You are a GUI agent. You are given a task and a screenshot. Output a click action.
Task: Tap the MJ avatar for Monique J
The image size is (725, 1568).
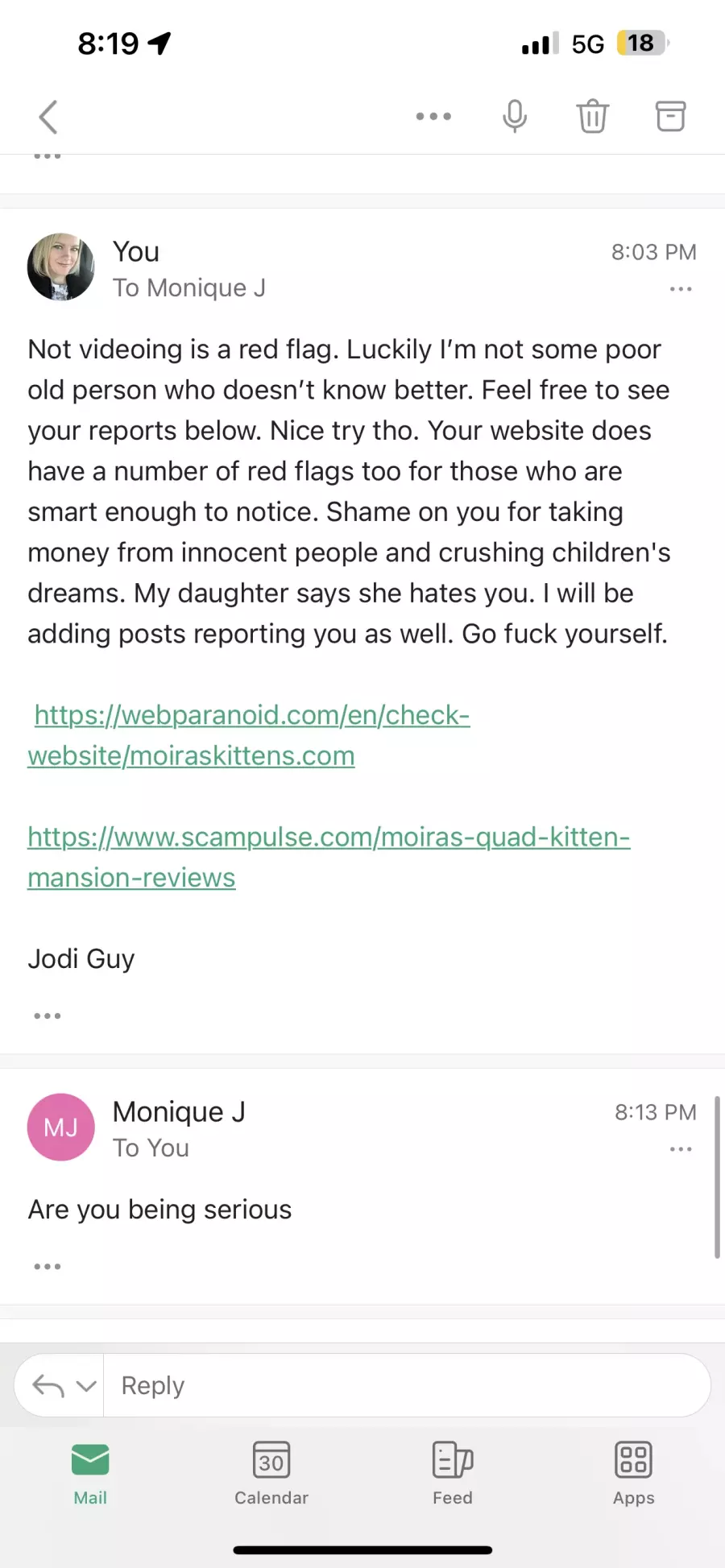coord(61,1127)
